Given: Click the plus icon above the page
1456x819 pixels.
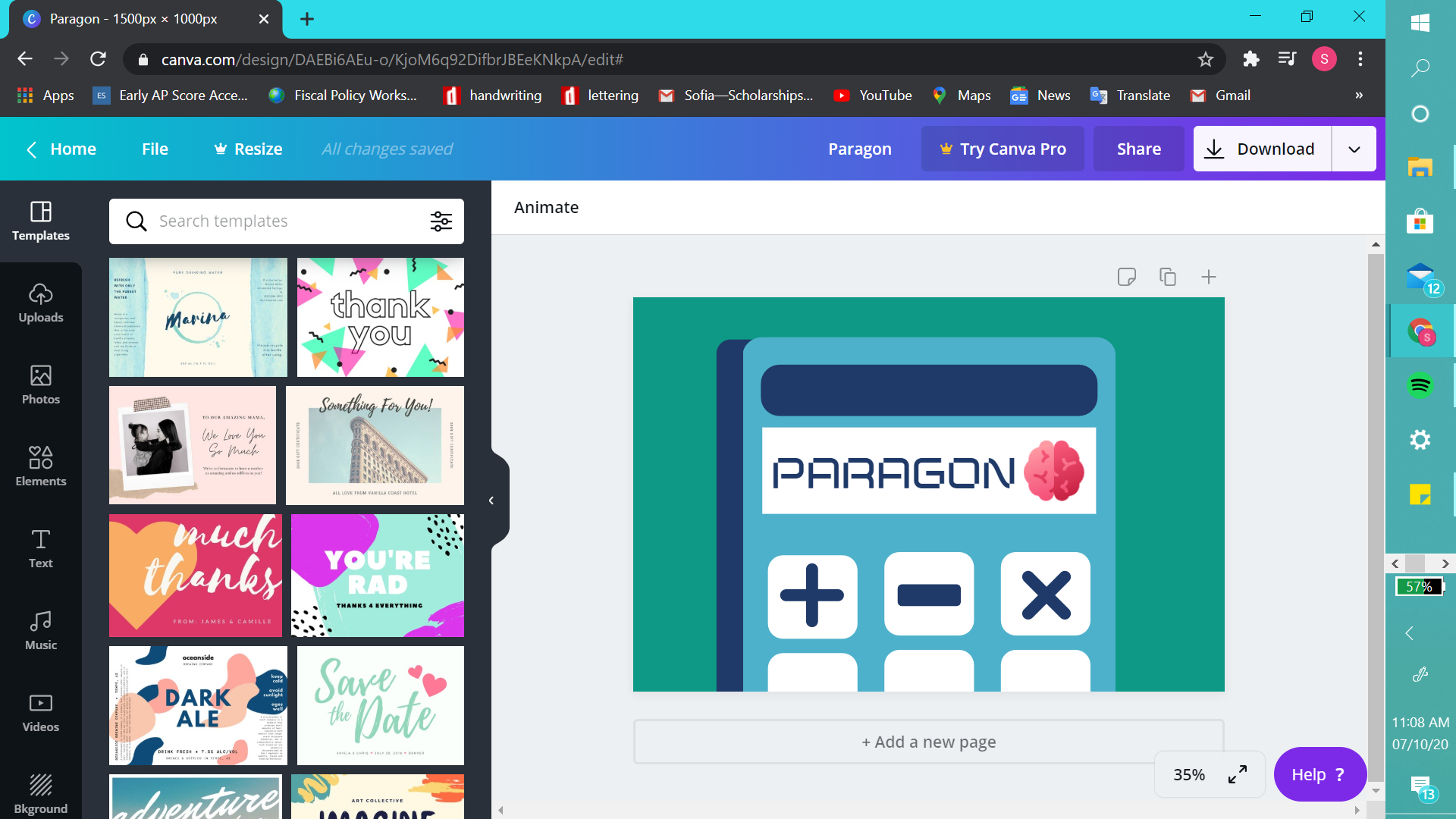Looking at the screenshot, I should point(1209,277).
